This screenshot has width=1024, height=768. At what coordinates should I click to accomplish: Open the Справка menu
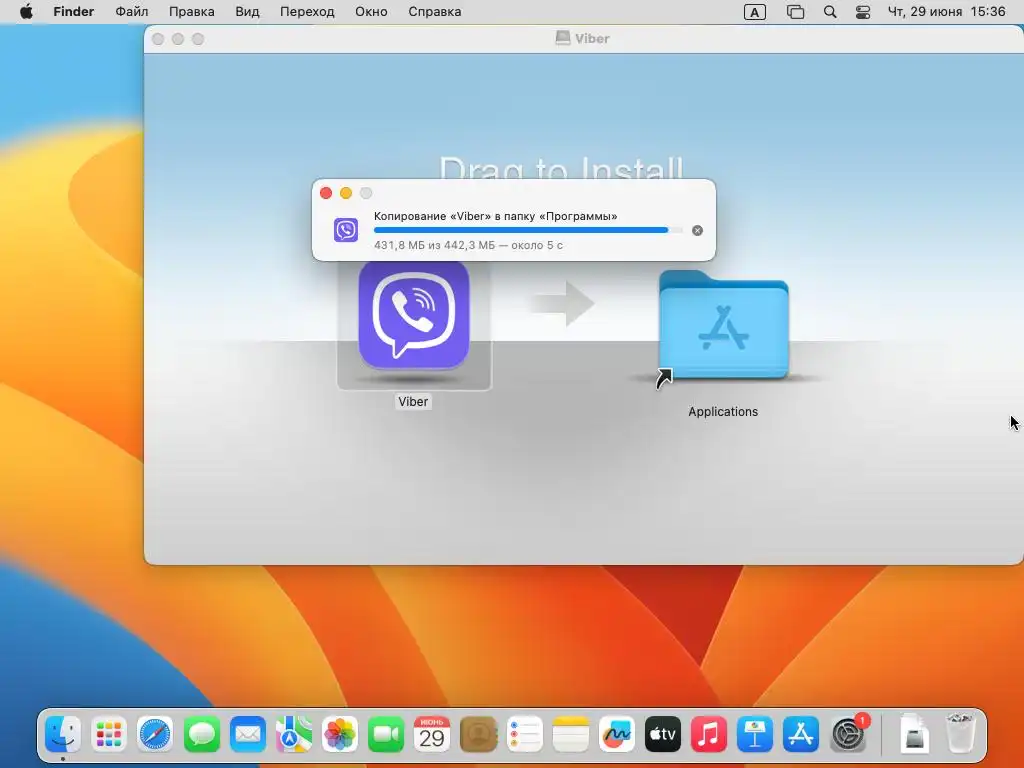point(434,12)
